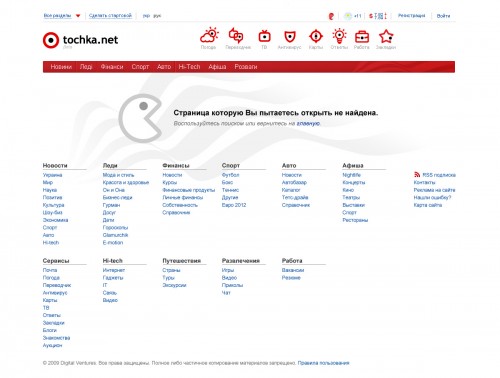This screenshot has height=378, width=500.
Task: Click the Войти login link
Action: [443, 16]
